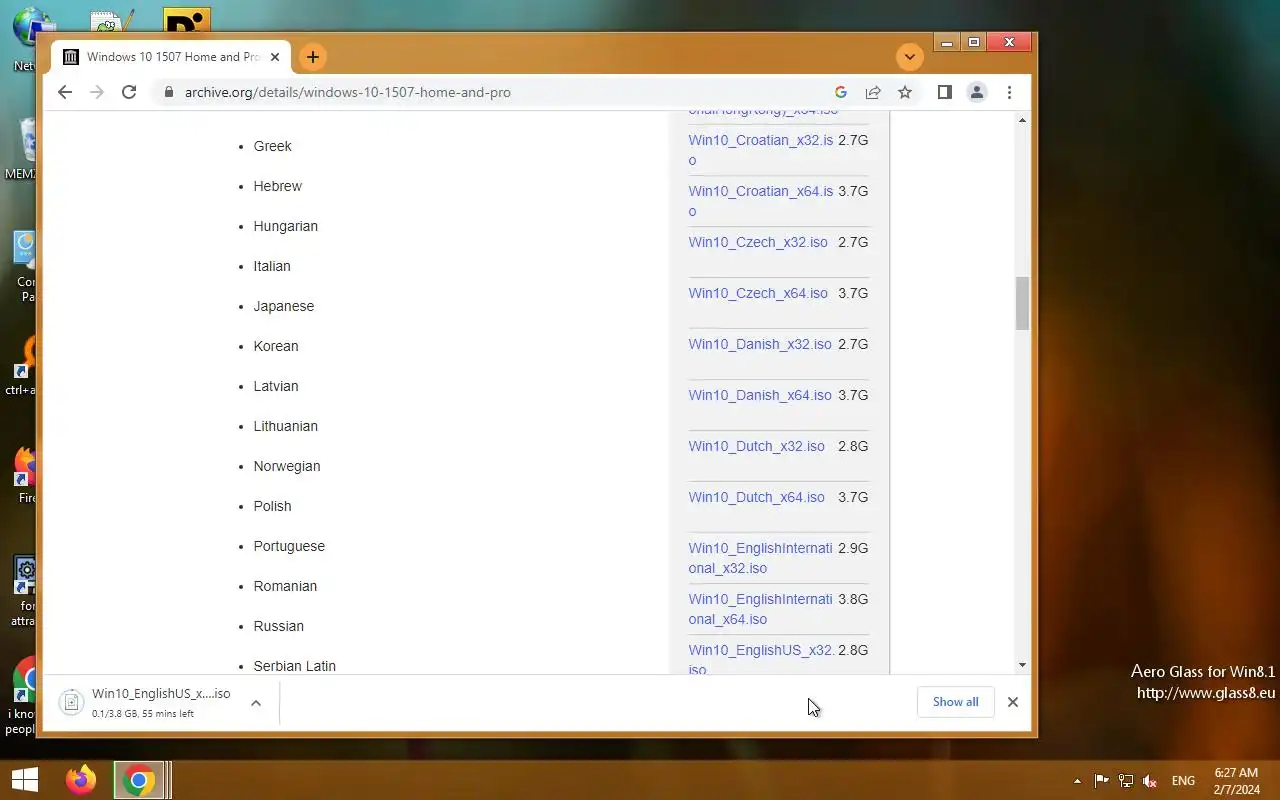Download Win10_EnglishInternational_x64.iso
The height and width of the screenshot is (800, 1280).
760,609
